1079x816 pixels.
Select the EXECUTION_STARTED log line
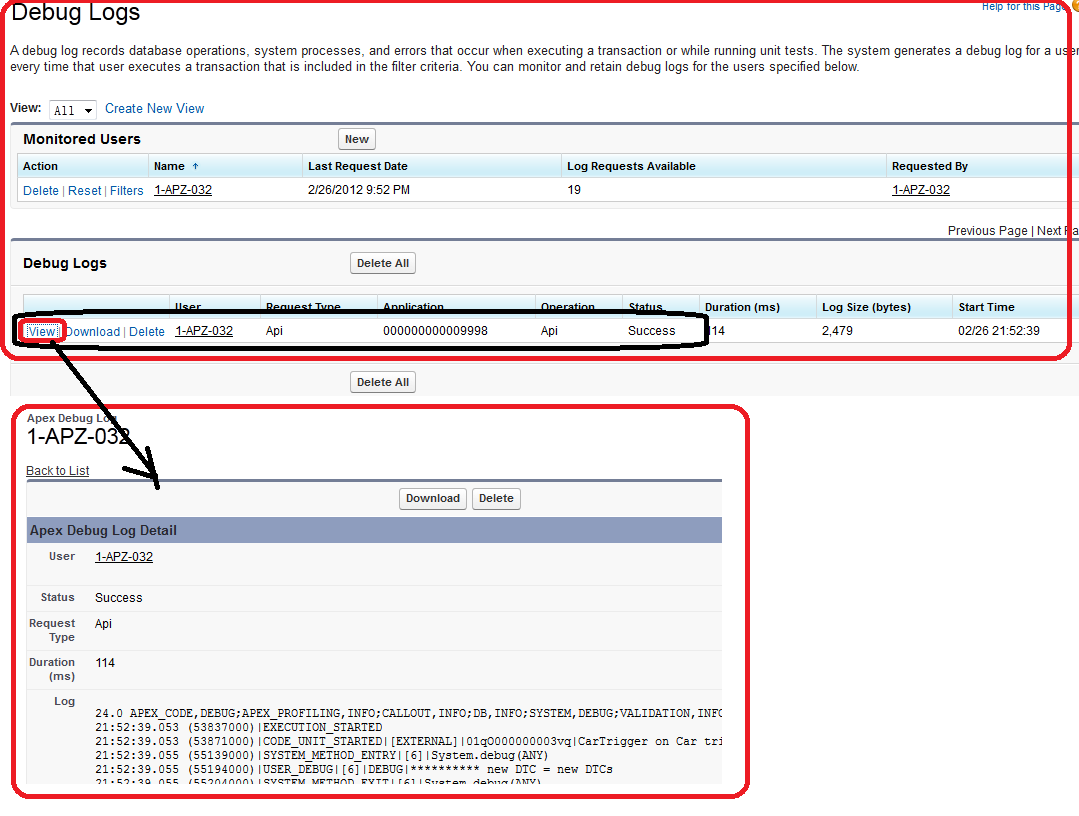tap(239, 727)
